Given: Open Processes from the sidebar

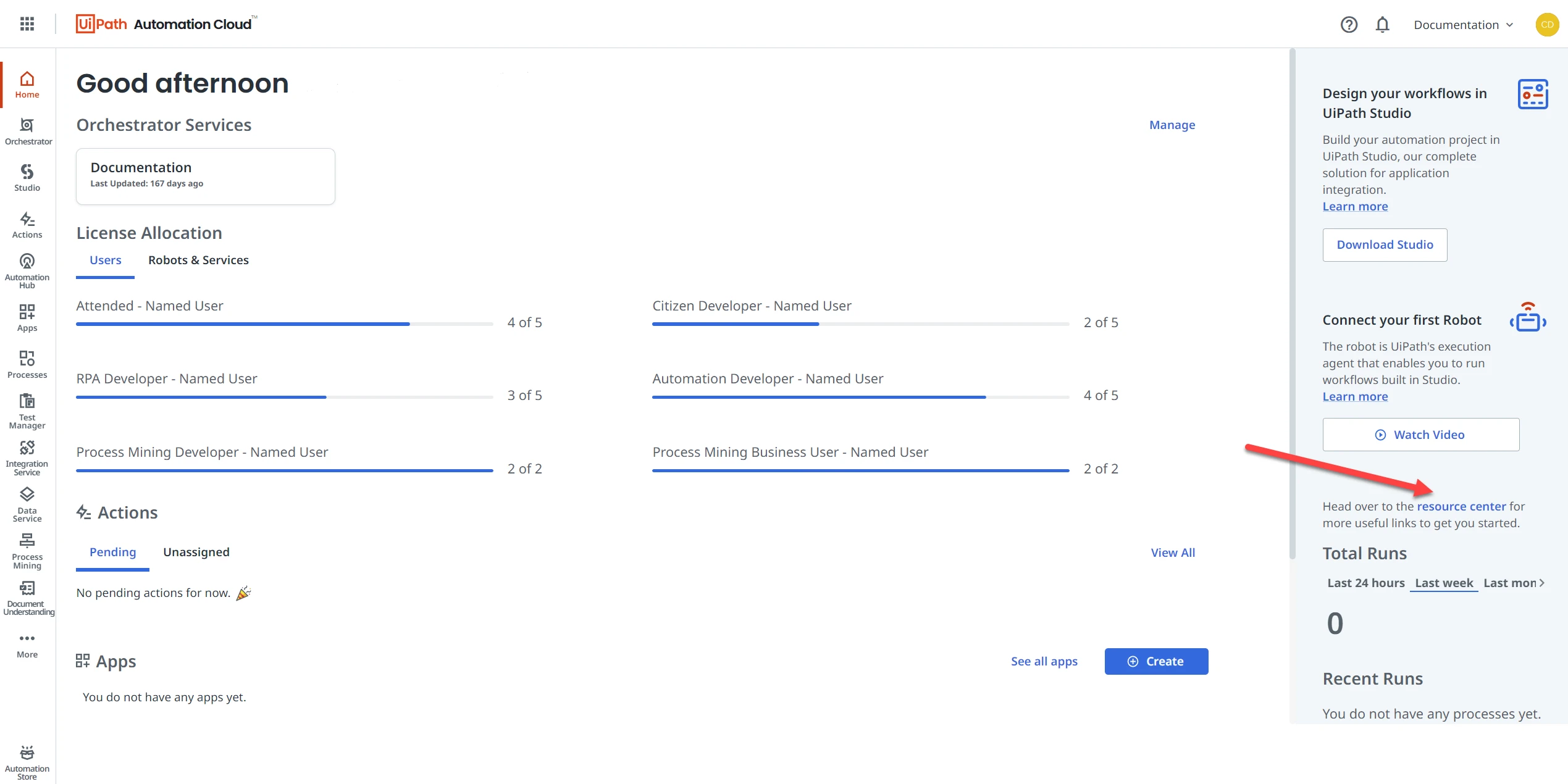Looking at the screenshot, I should pyautogui.click(x=27, y=365).
